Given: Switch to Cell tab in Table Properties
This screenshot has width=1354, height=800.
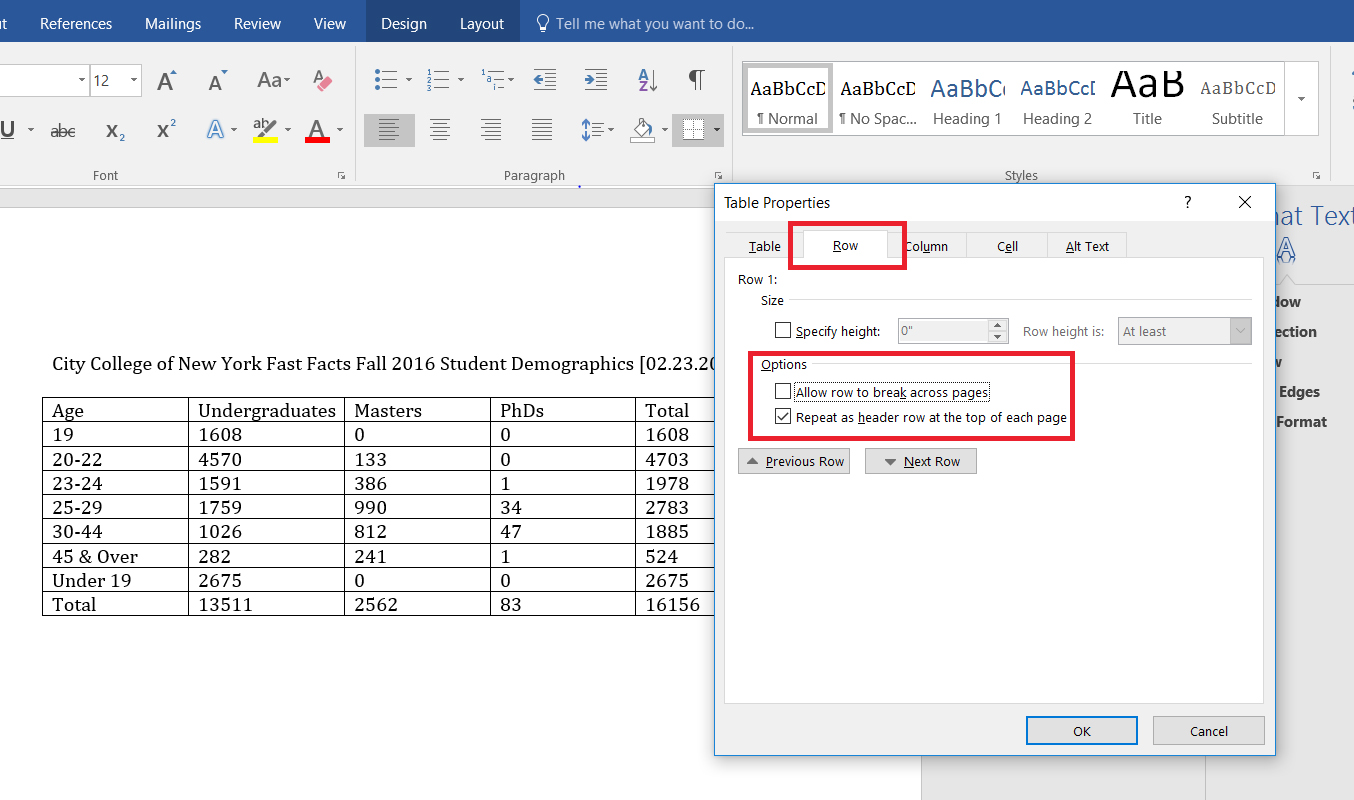Looking at the screenshot, I should point(1008,246).
